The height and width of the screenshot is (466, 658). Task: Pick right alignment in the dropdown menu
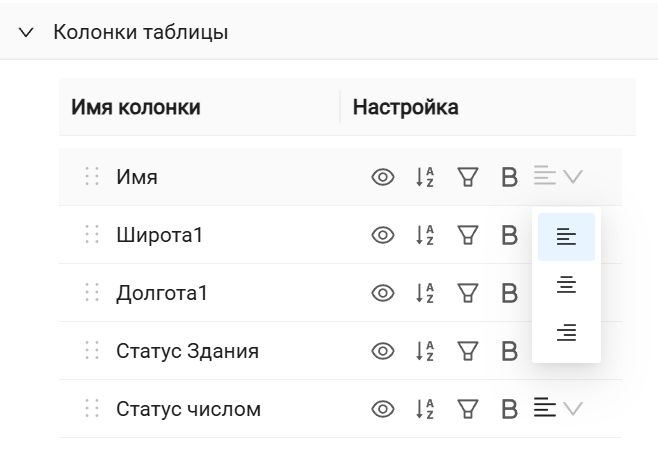566,333
